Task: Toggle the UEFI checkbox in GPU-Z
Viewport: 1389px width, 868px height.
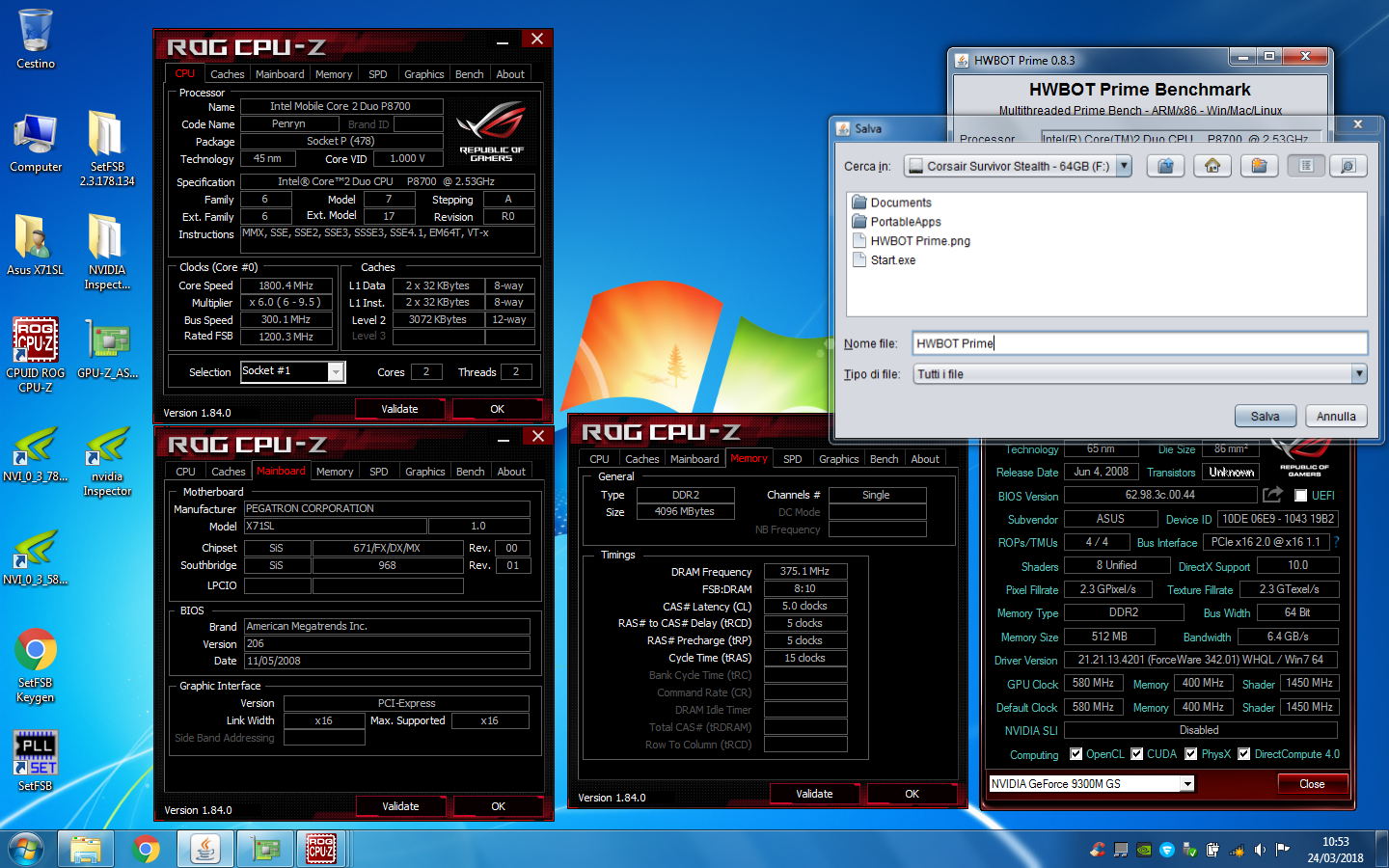Action: (x=1300, y=496)
